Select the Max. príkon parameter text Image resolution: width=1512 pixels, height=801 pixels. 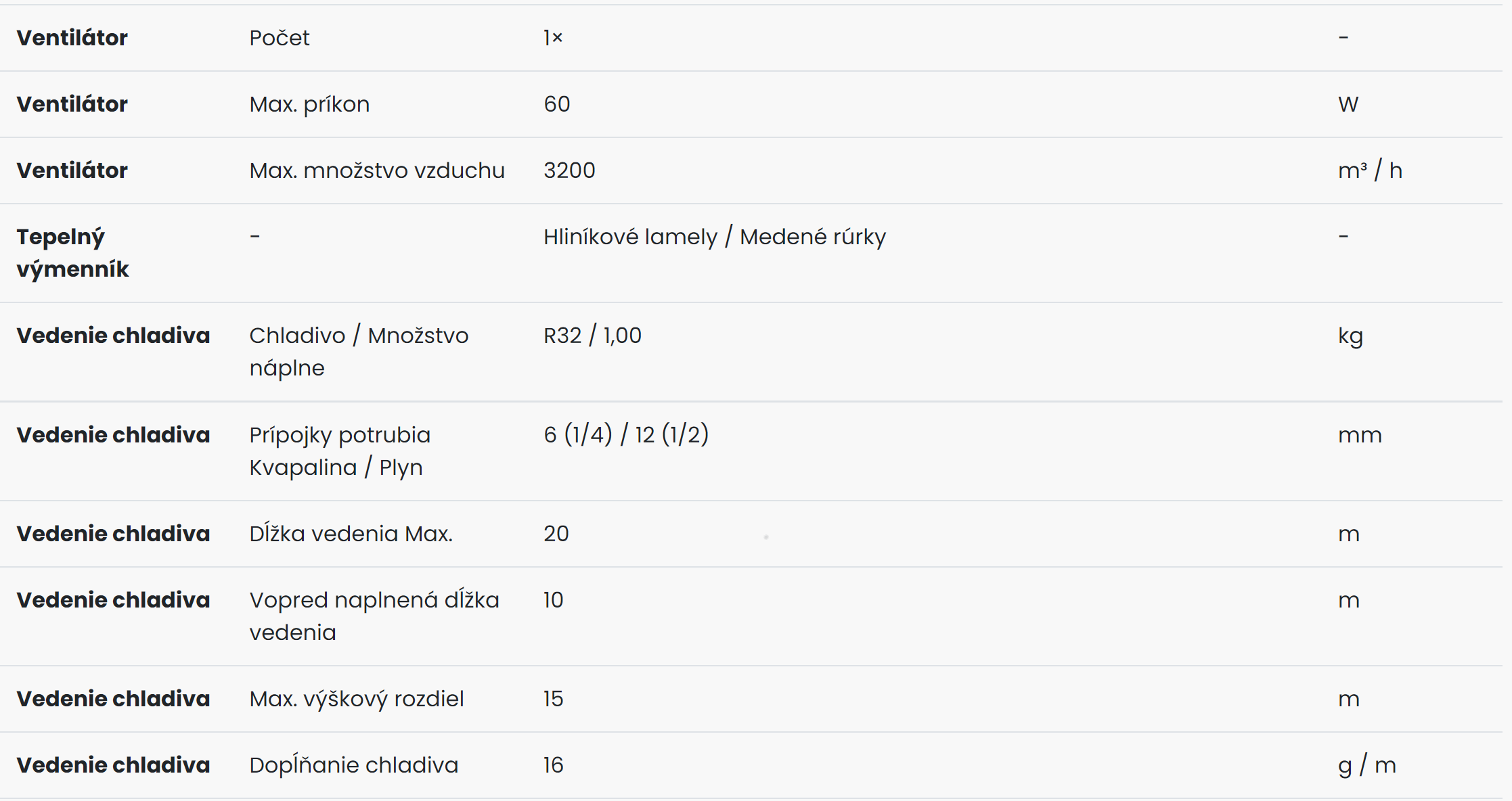click(x=309, y=104)
